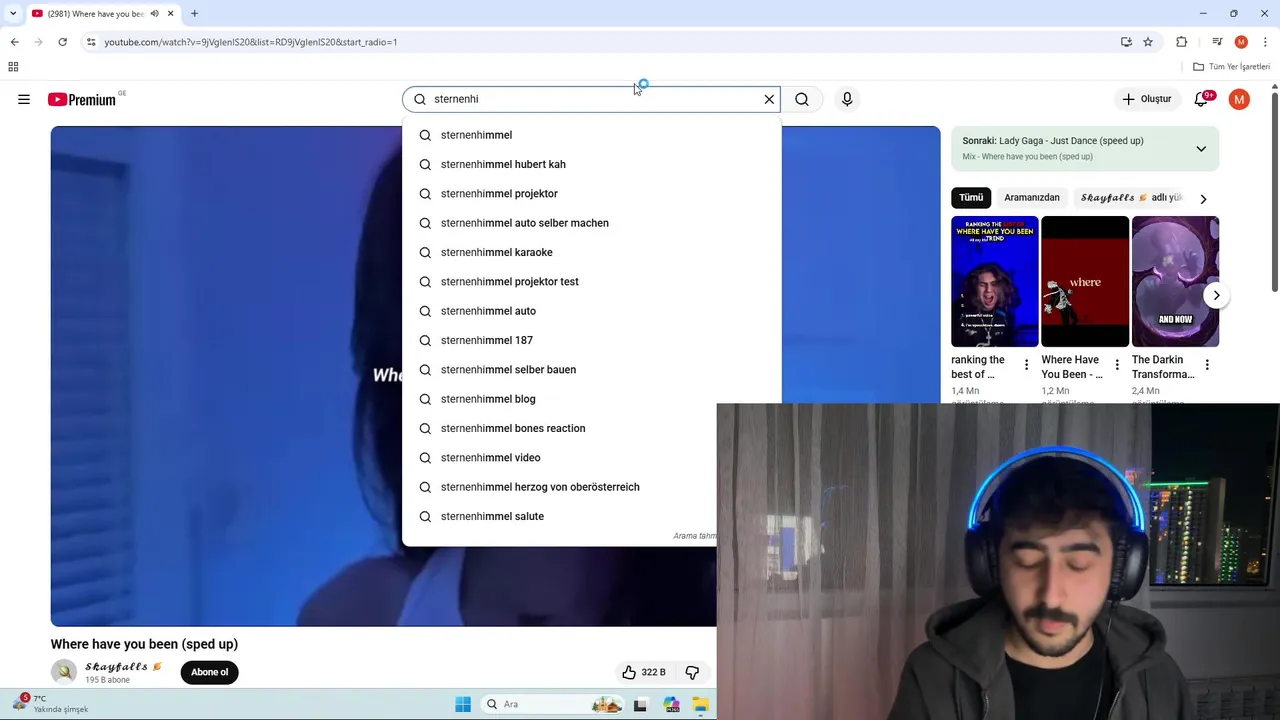Image resolution: width=1280 pixels, height=720 pixels.
Task: Choose the 'sternenhimmel blog' suggestion
Action: (x=591, y=399)
